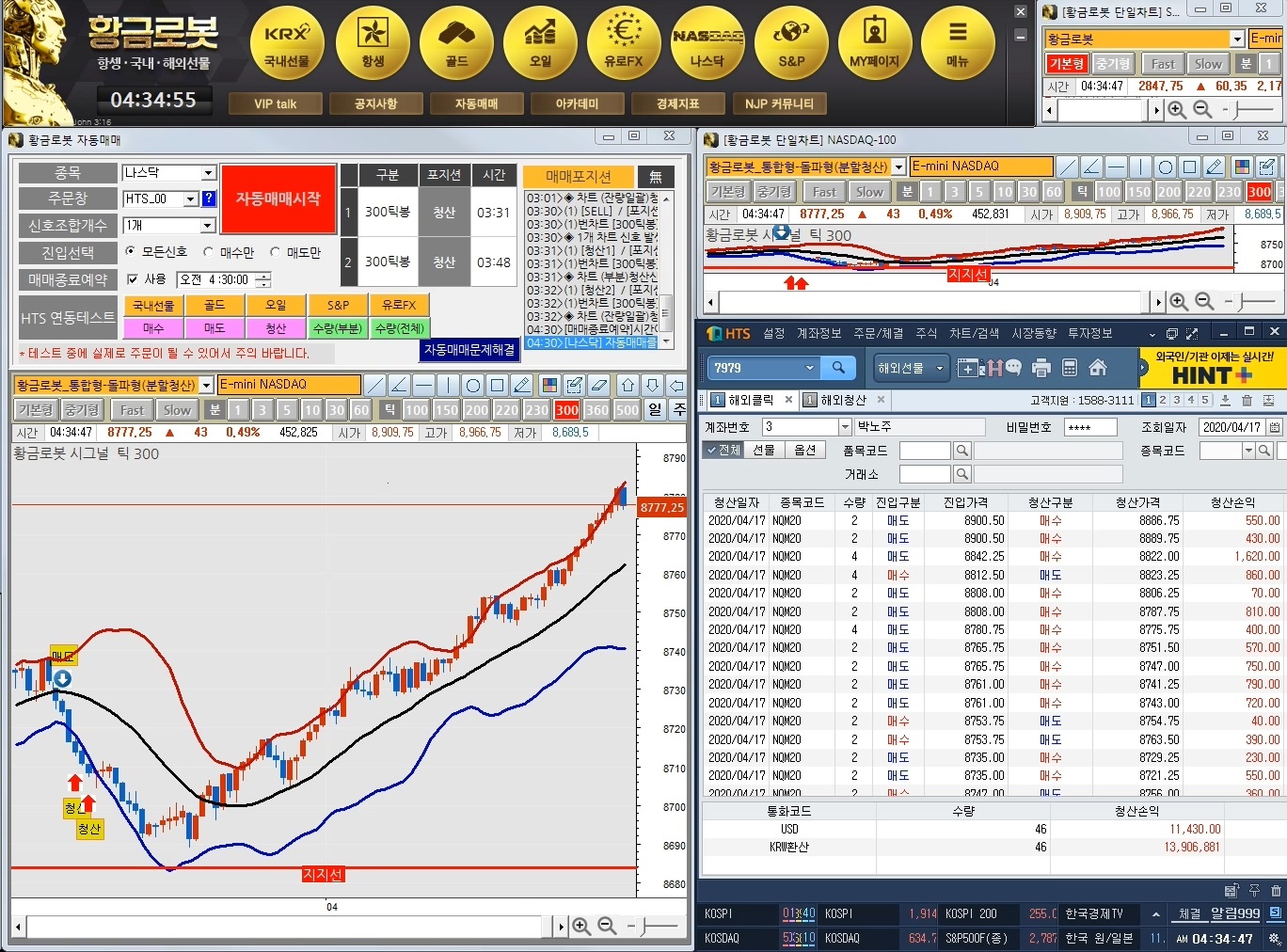Toggle the 선물 filter in HTS
Viewport: 1287px width, 952px height.
click(x=764, y=451)
